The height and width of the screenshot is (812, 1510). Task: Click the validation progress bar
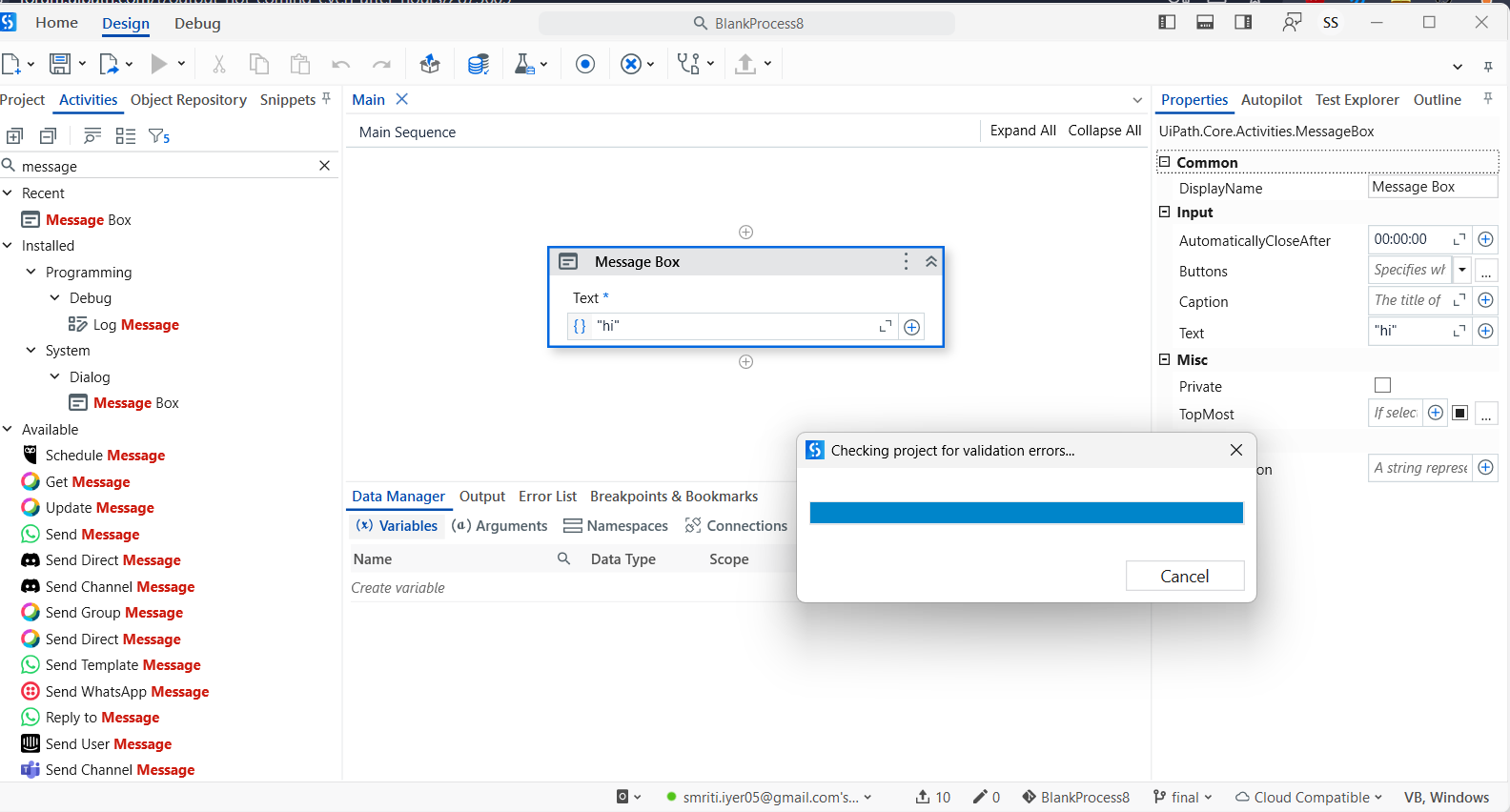pos(1027,513)
